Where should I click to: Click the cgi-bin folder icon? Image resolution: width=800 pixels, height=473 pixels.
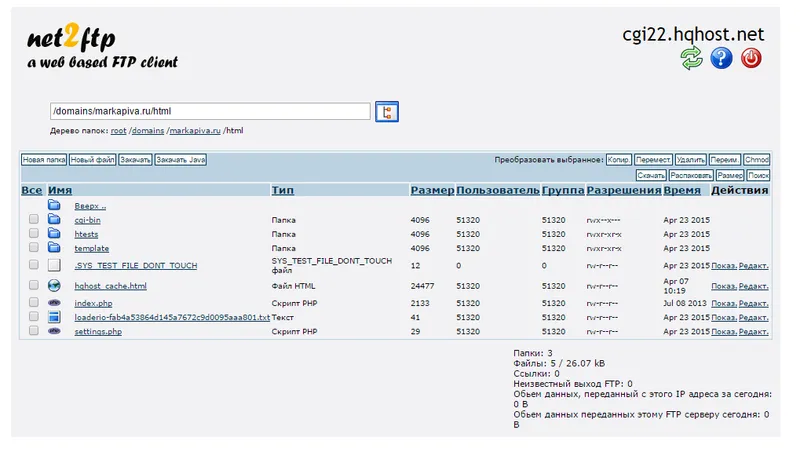(54, 219)
